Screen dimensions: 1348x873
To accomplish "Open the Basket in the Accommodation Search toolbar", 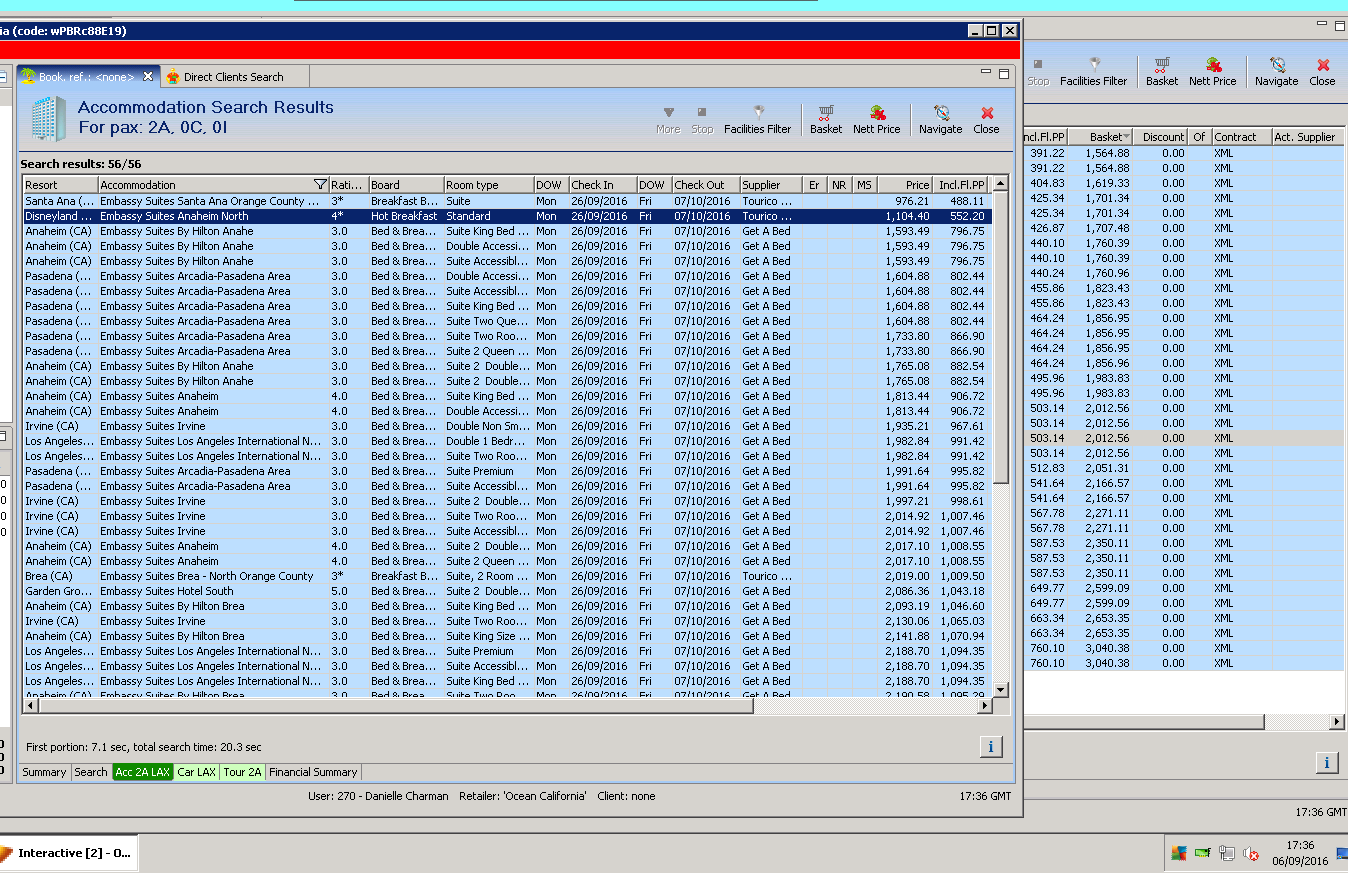I will point(825,118).
